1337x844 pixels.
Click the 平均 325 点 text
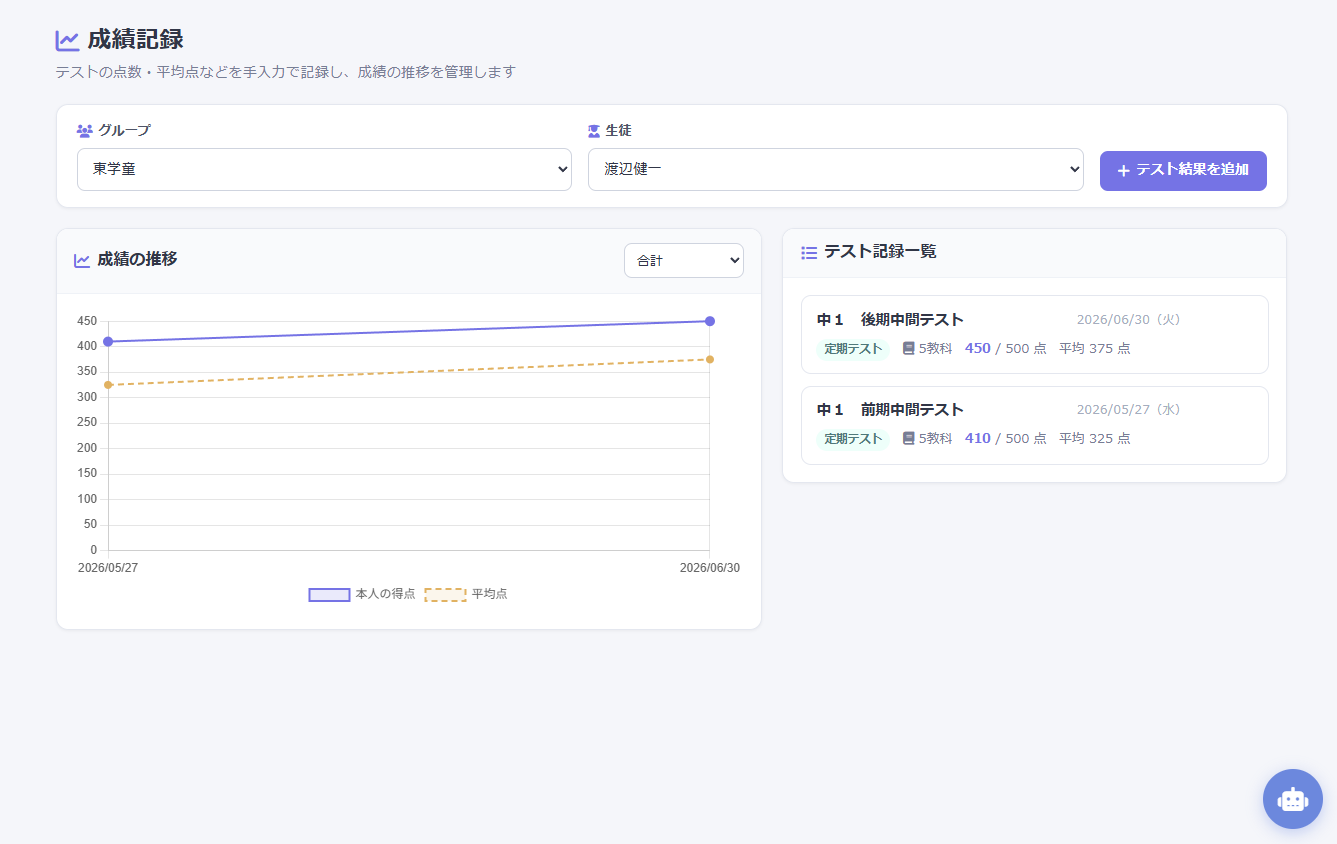1095,438
